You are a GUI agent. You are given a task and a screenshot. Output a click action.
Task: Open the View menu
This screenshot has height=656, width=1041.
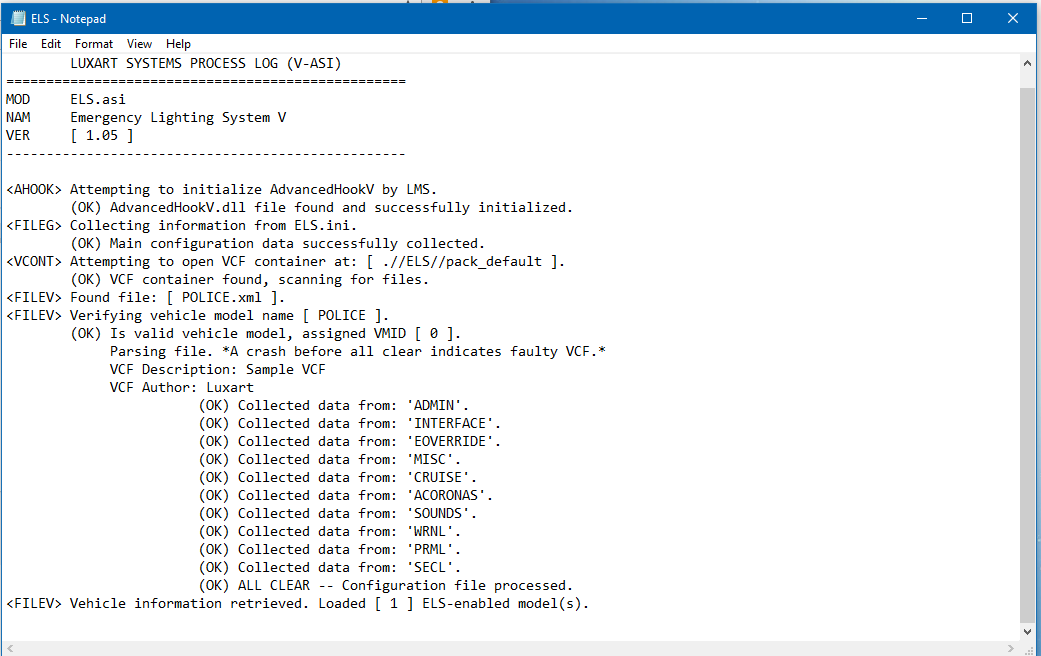pyautogui.click(x=140, y=44)
